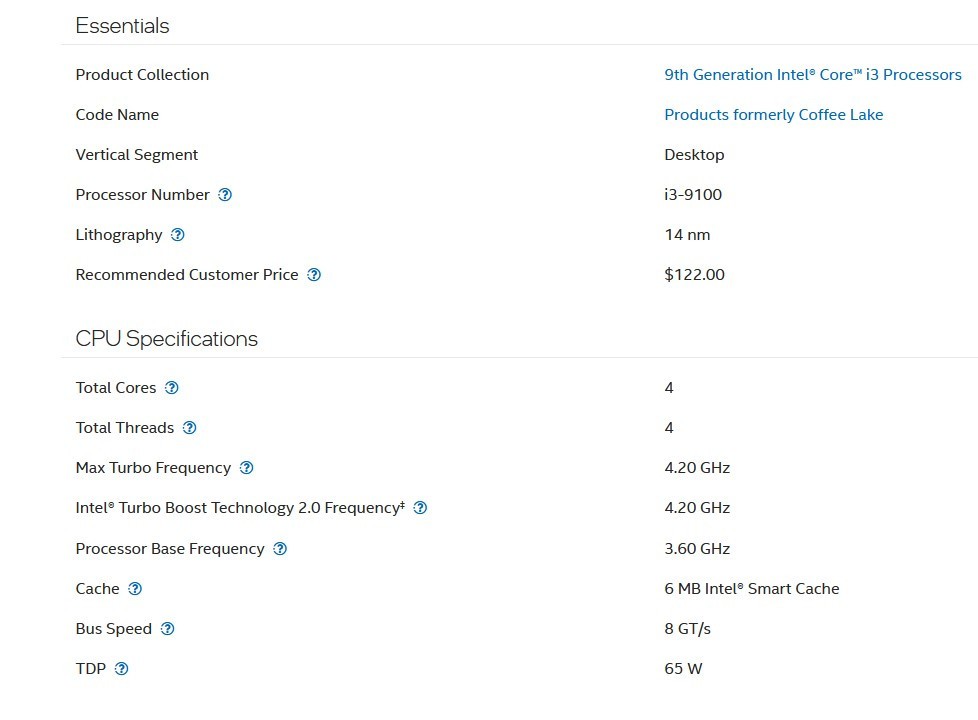Open 9th Generation Intel Core i3 Processors link
This screenshot has height=720, width=978.
coord(813,75)
